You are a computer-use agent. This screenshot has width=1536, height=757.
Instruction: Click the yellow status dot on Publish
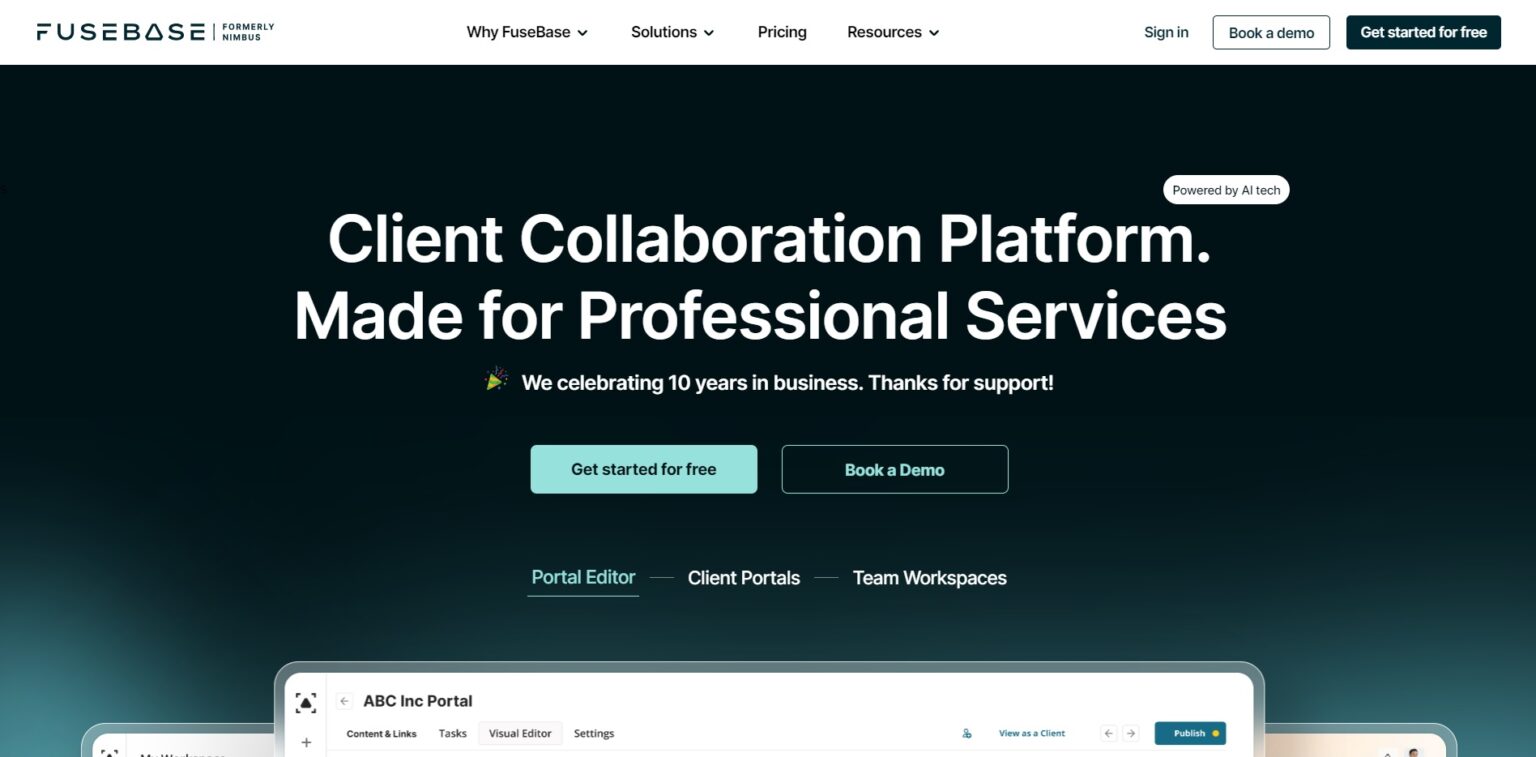1216,733
